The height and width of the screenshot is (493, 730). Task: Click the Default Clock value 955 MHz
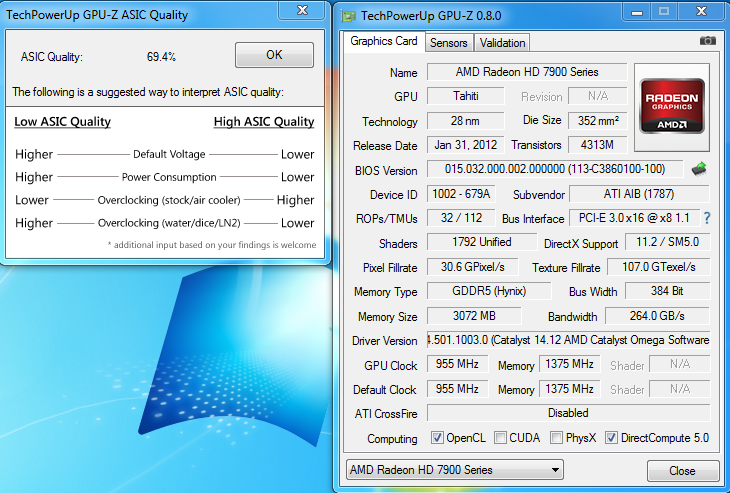(458, 388)
